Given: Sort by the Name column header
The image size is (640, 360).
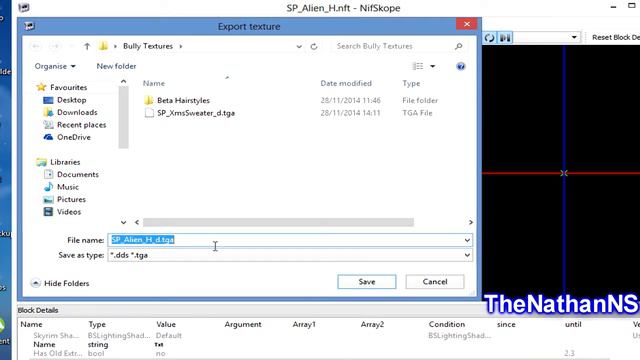Looking at the screenshot, I should (154, 83).
